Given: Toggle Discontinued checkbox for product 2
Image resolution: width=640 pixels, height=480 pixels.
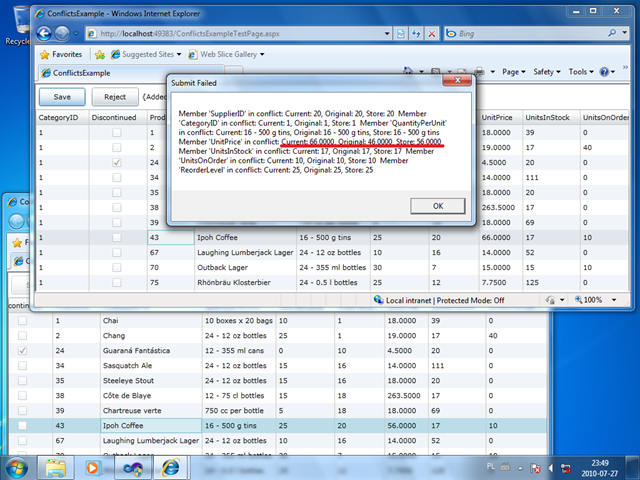Looking at the screenshot, I should (x=117, y=147).
